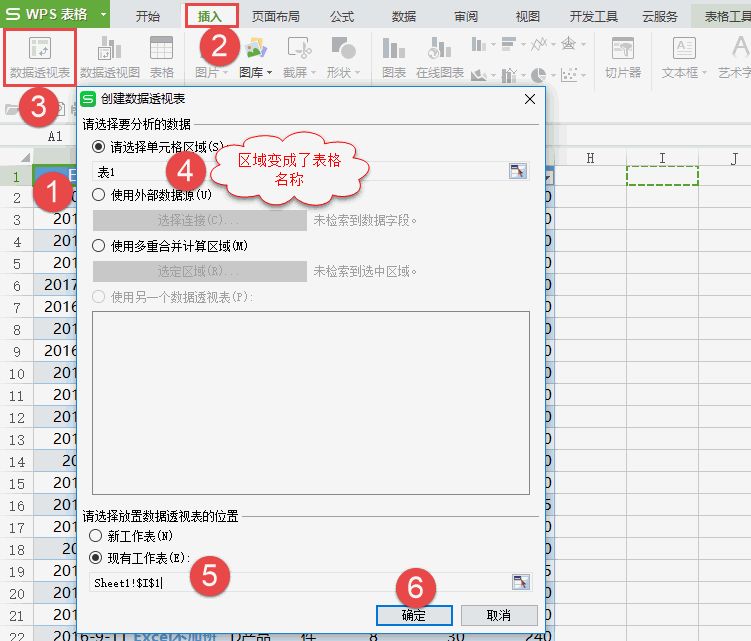Click the pie chart icon in the ribbon

click(x=538, y=75)
